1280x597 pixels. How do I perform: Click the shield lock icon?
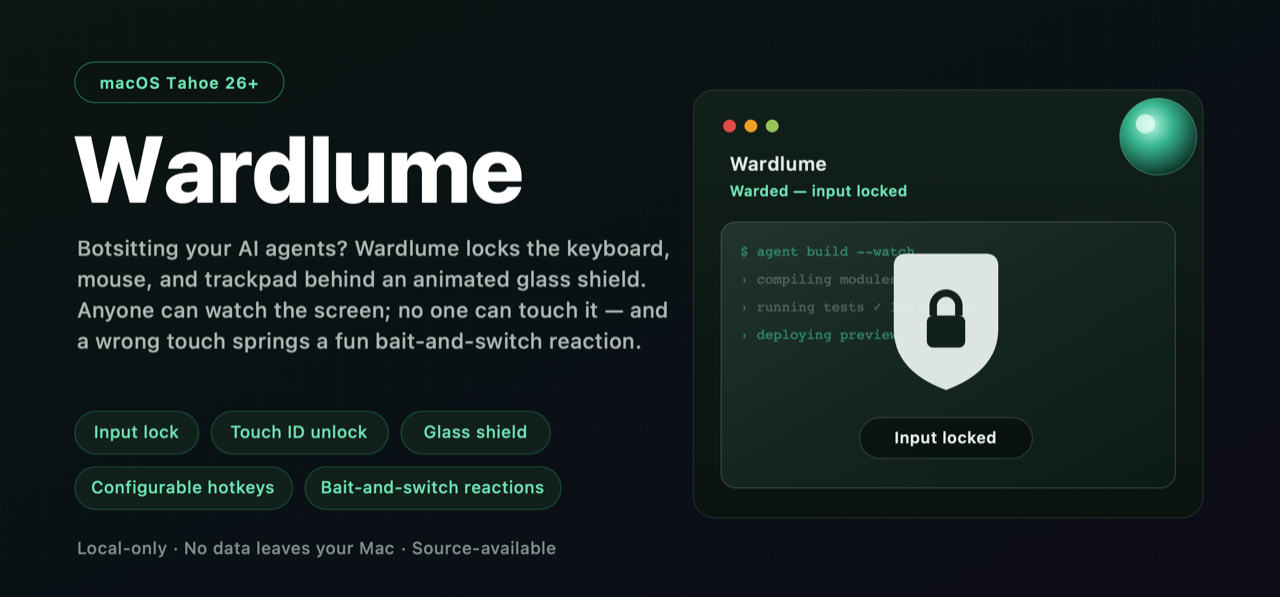pyautogui.click(x=945, y=321)
